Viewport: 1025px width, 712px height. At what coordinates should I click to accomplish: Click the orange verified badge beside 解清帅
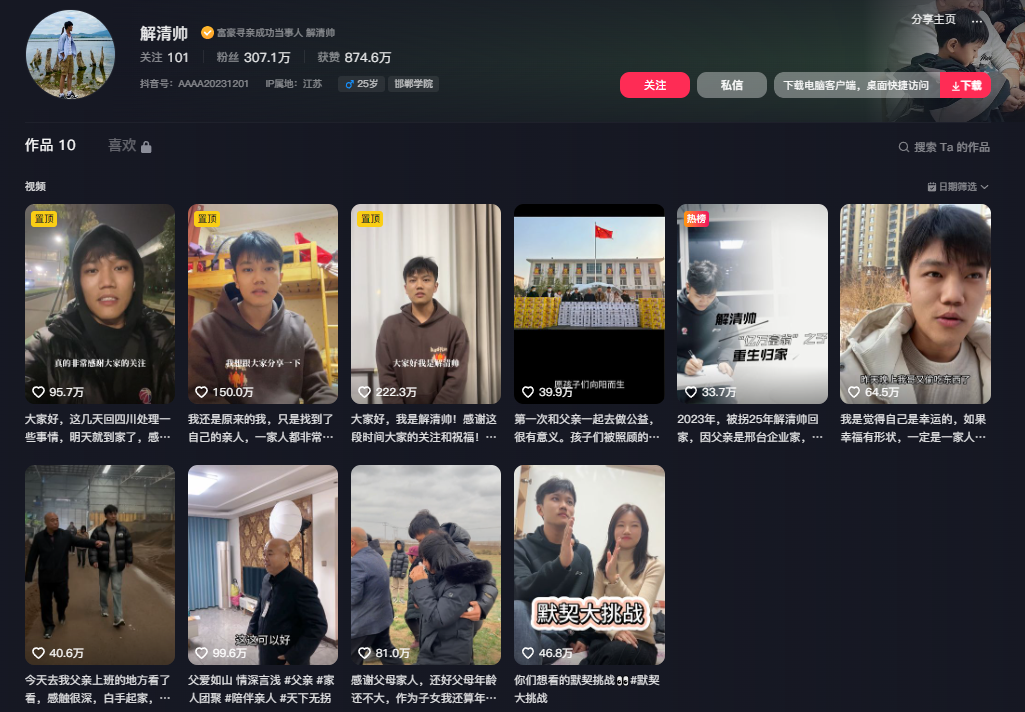[207, 33]
